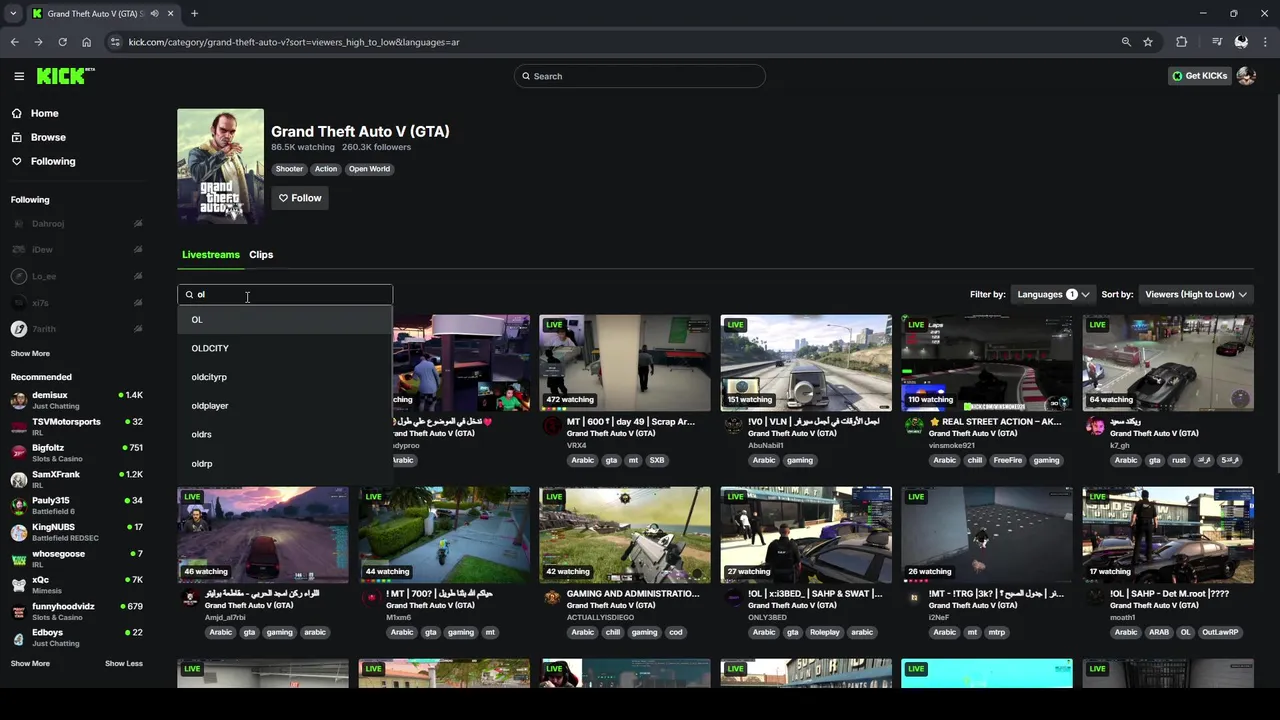
Task: Open the browser extensions puzzle icon
Action: [1182, 42]
